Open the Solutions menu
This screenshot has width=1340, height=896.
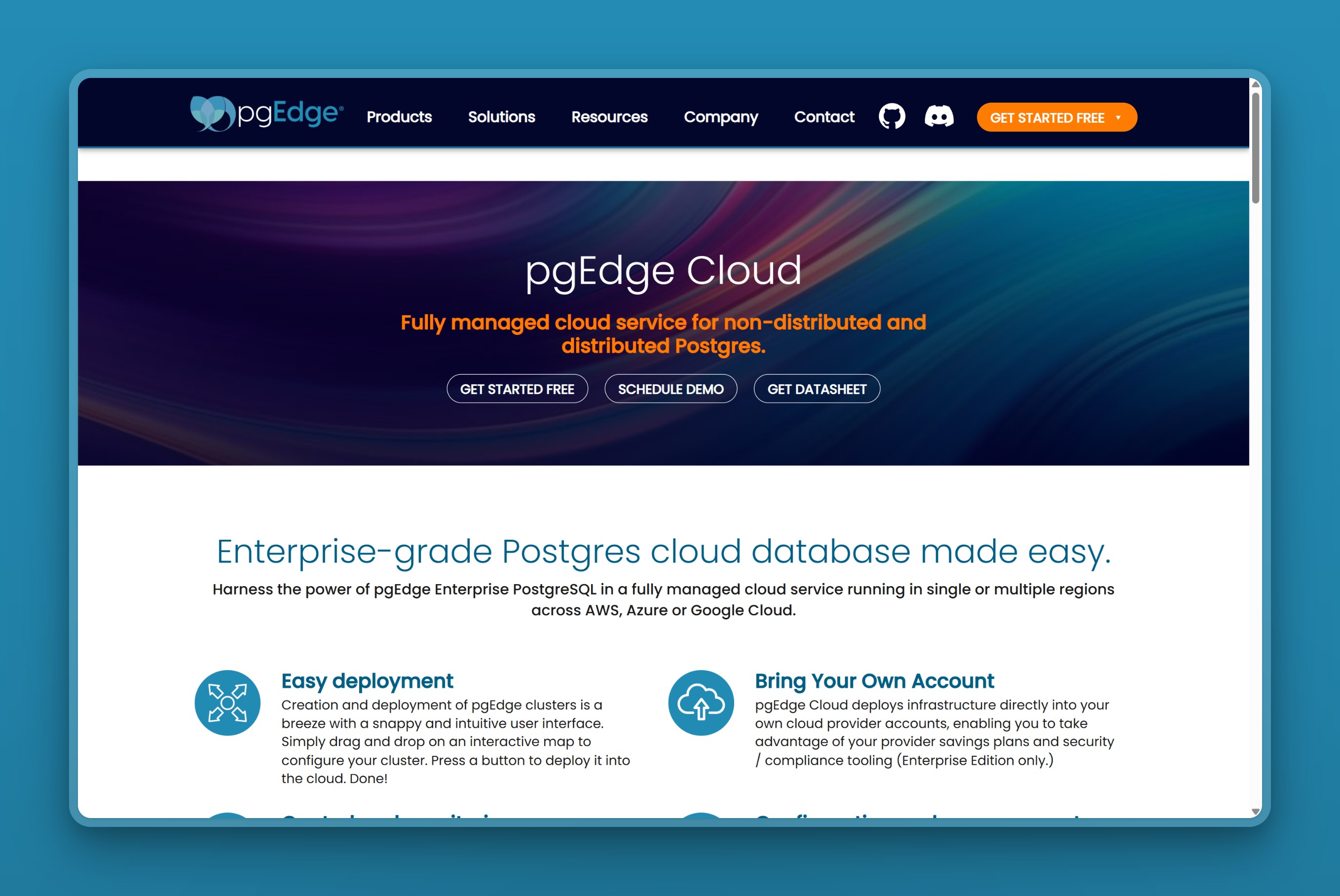pyautogui.click(x=502, y=117)
